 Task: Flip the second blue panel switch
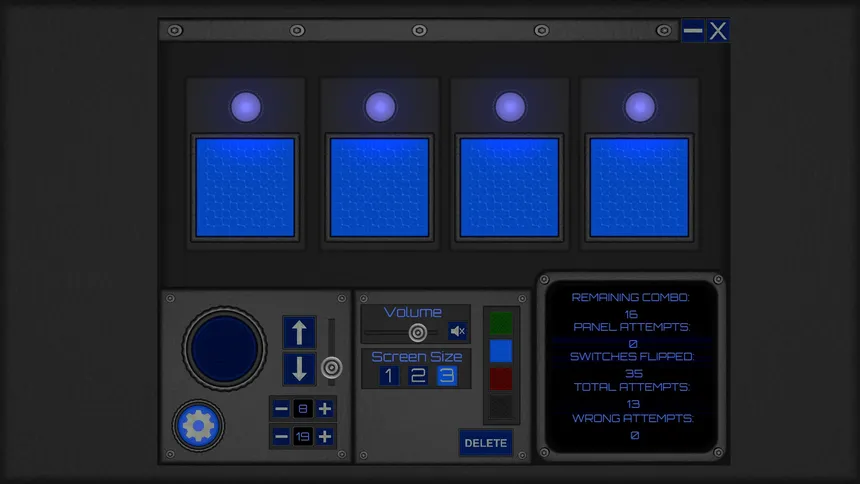click(x=379, y=187)
